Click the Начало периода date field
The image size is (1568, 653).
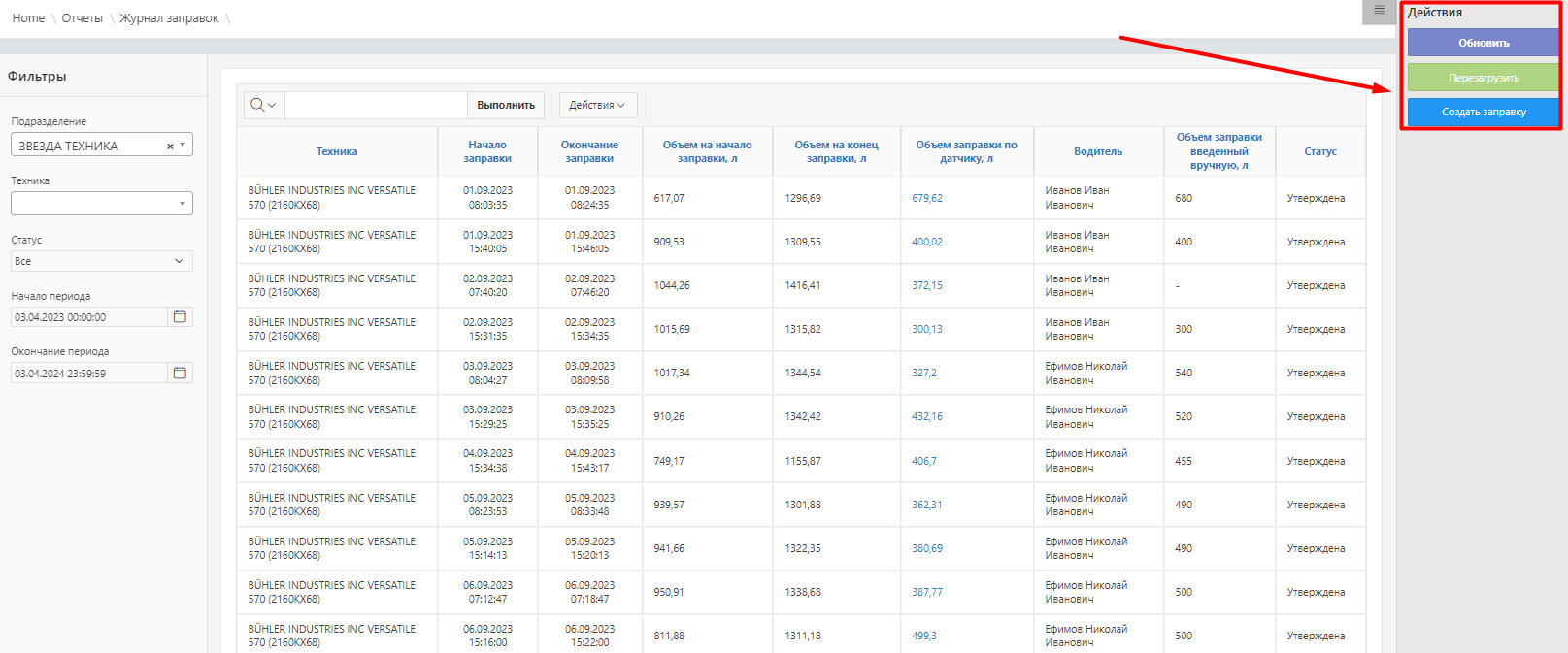coord(89,317)
